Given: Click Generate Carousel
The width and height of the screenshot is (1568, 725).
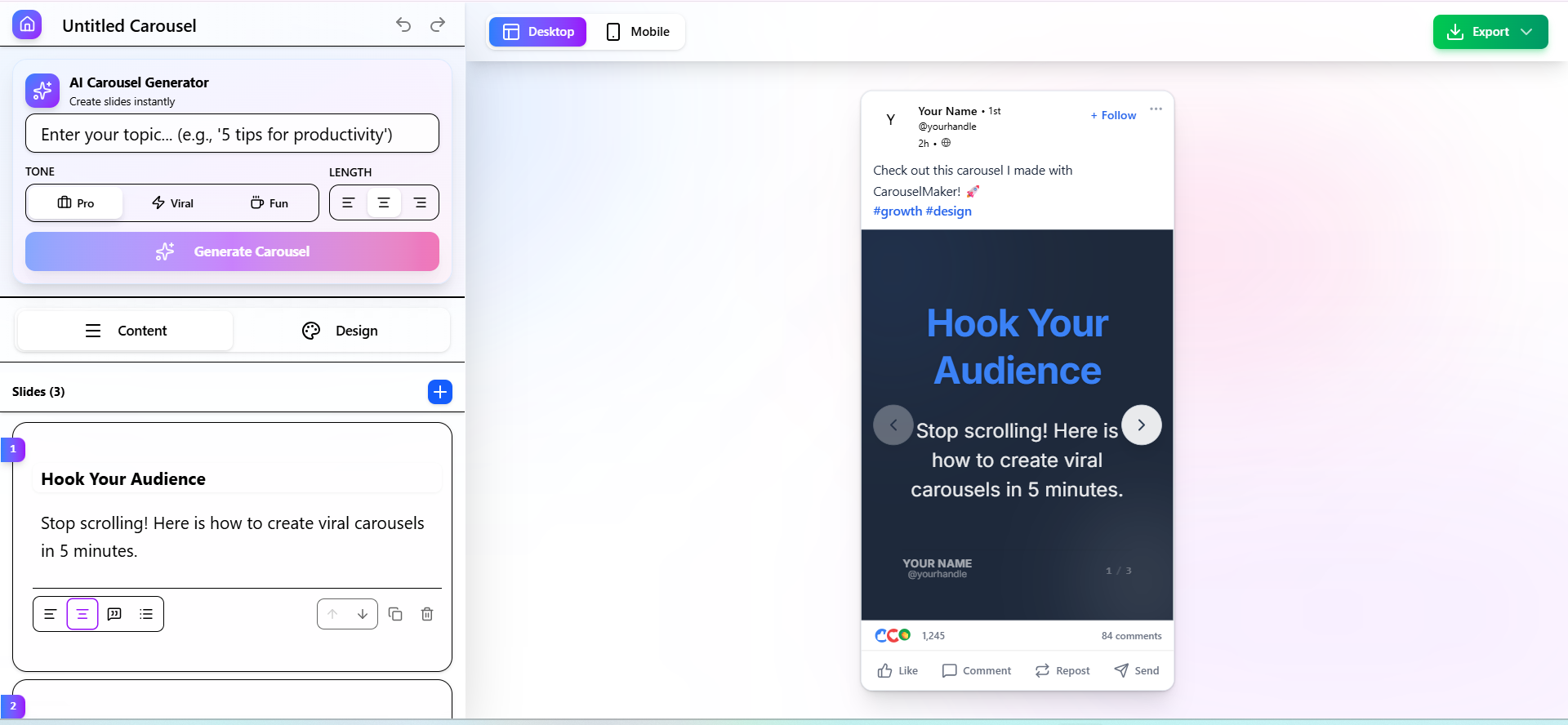Looking at the screenshot, I should (x=232, y=251).
